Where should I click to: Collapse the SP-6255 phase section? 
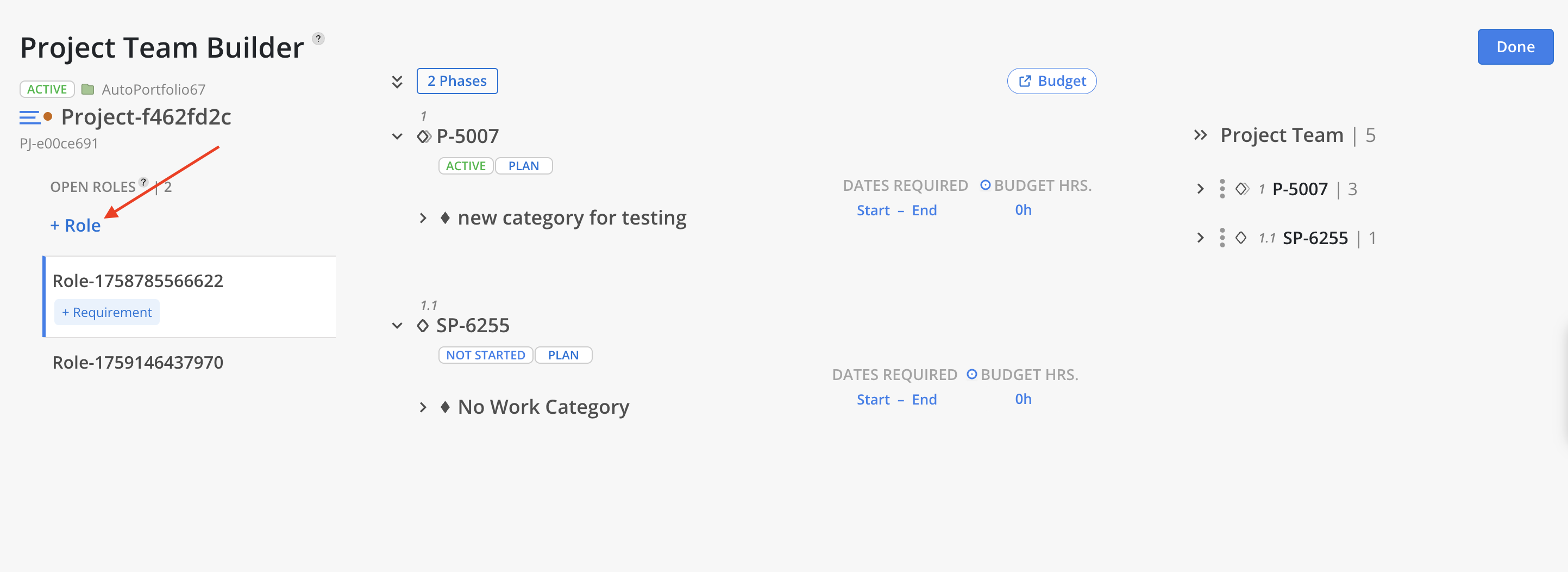(397, 326)
